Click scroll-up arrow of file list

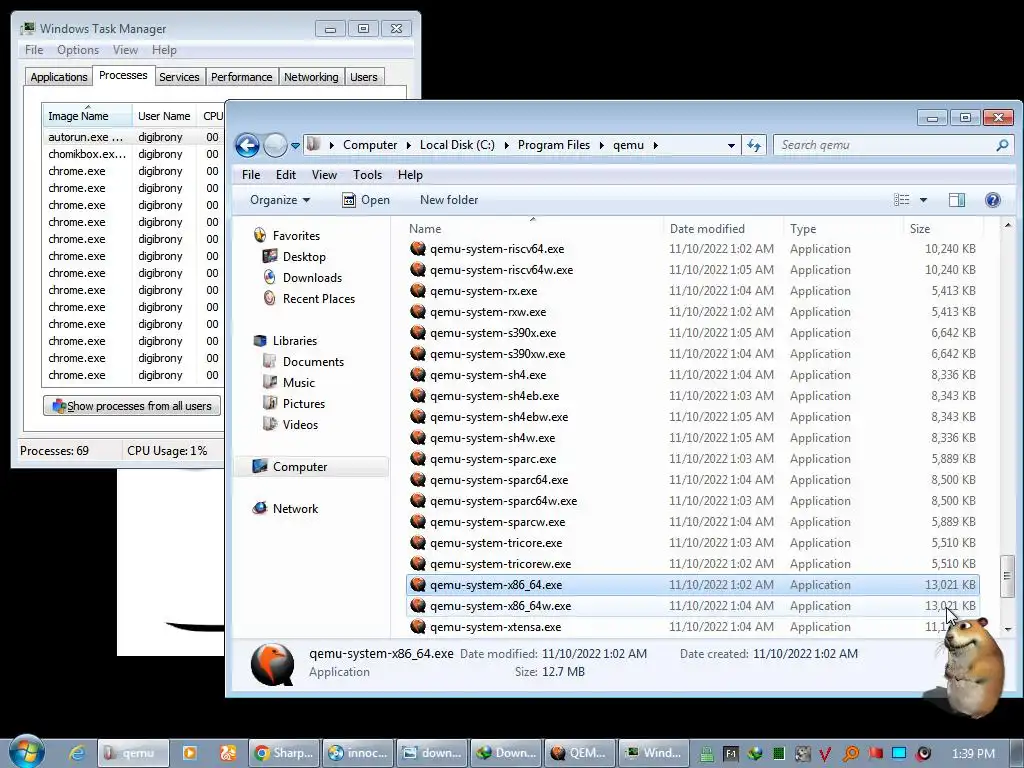tap(1007, 225)
